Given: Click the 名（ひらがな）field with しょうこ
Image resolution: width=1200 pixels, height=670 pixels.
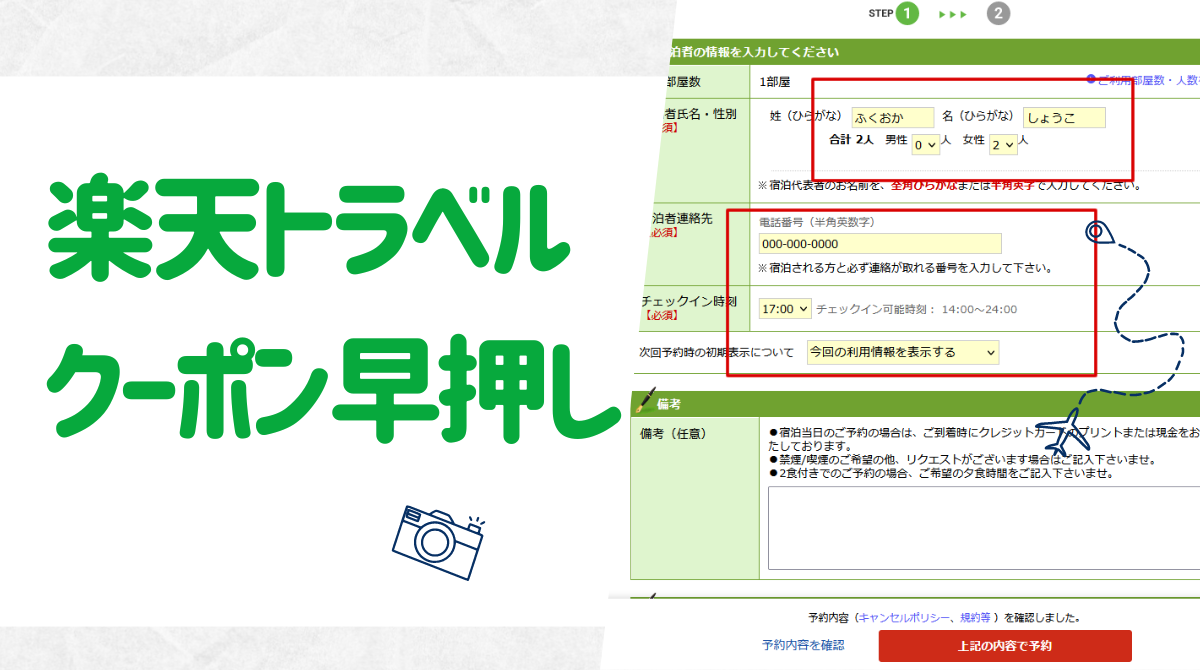Looking at the screenshot, I should (x=1064, y=118).
